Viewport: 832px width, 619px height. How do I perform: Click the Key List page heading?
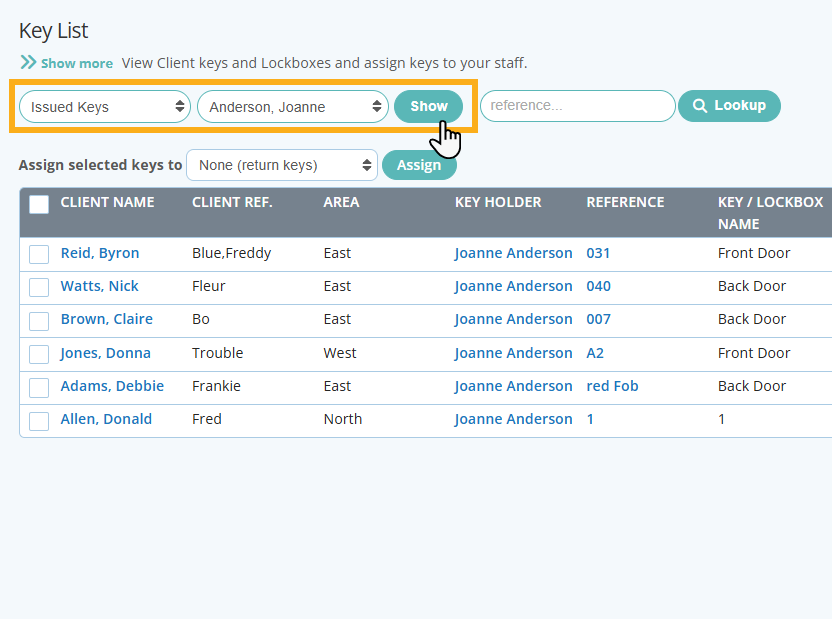pos(54,31)
